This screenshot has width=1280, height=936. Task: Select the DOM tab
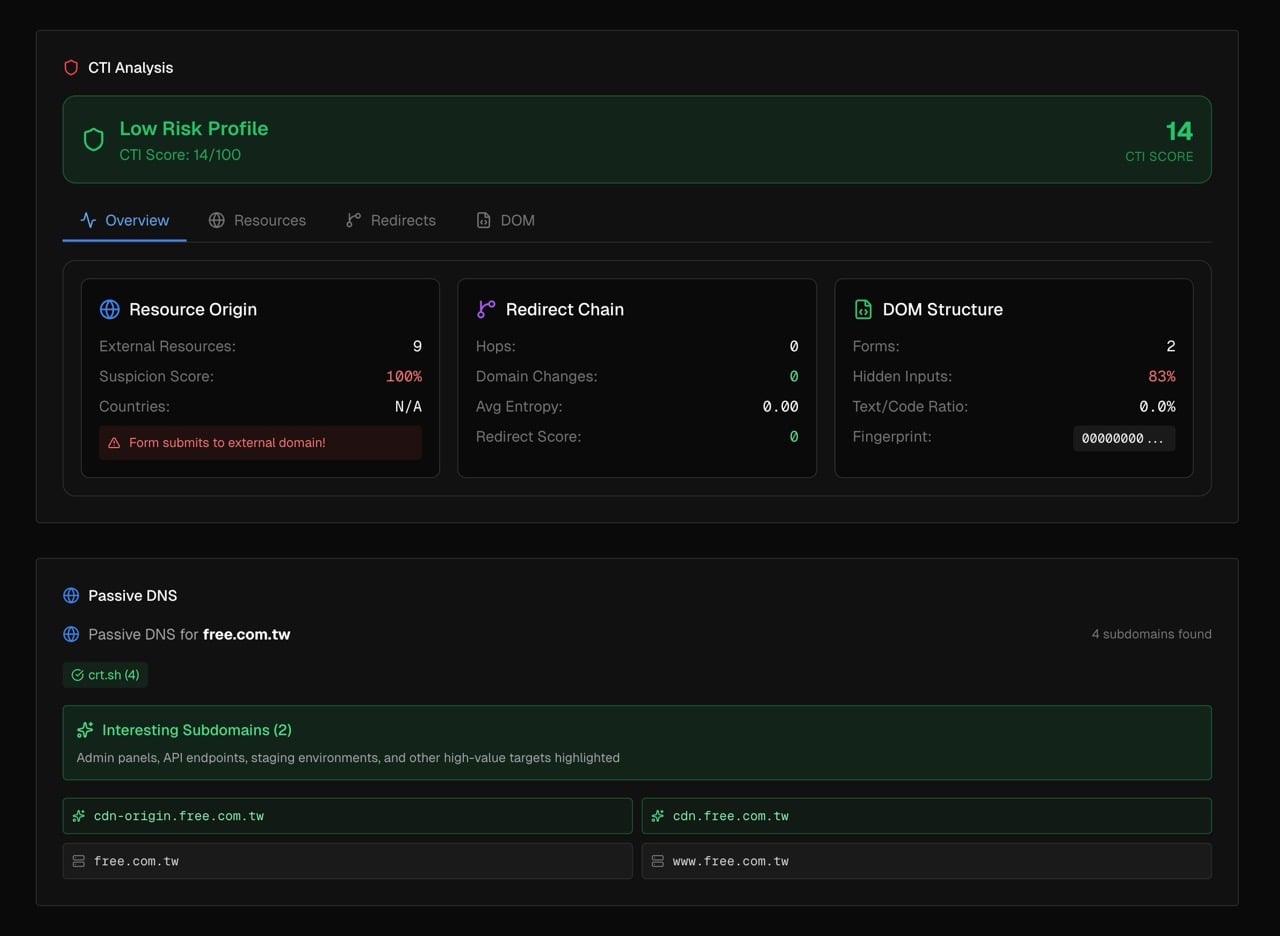(505, 221)
